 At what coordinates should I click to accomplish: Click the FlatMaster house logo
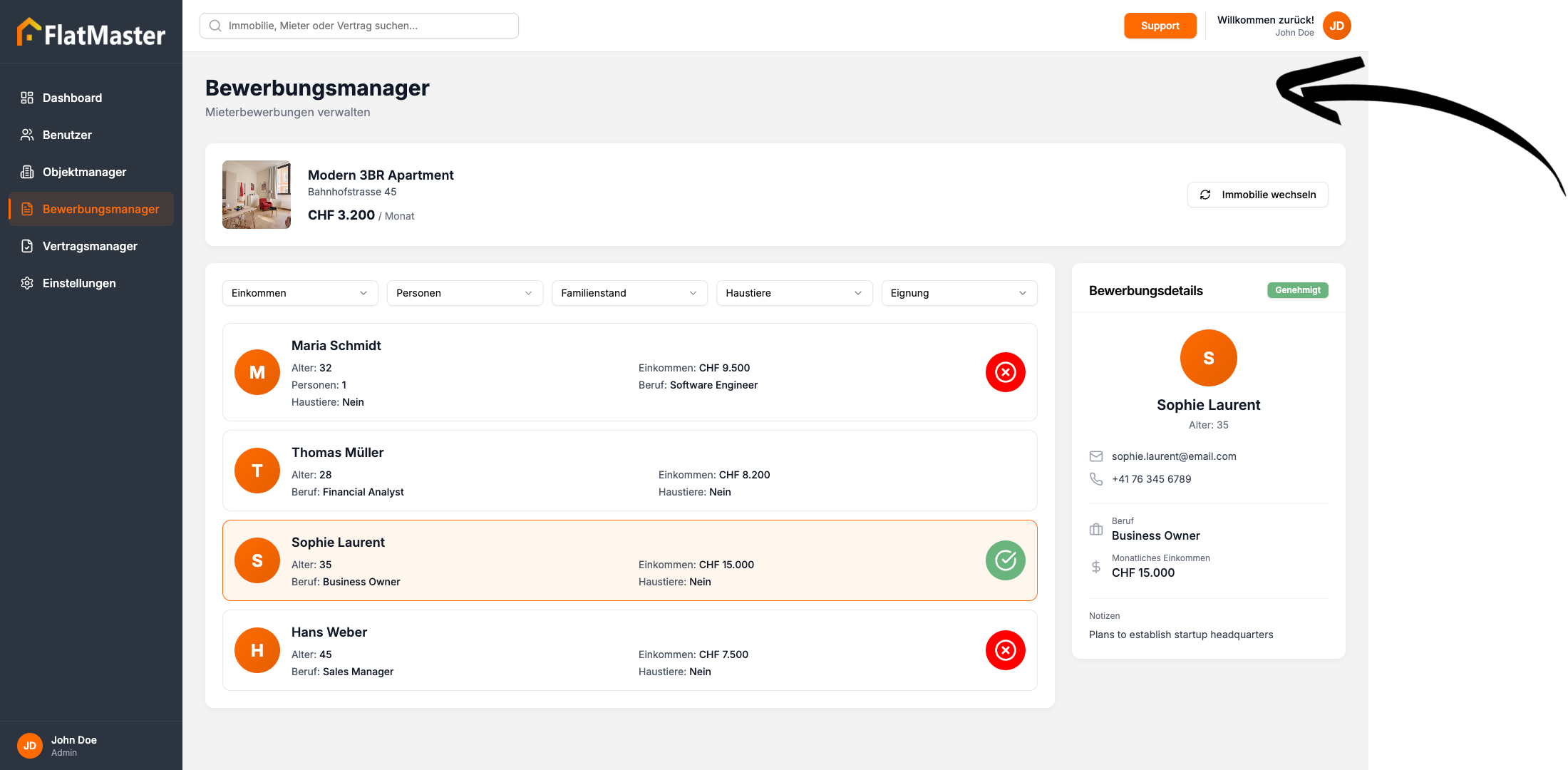tap(29, 32)
